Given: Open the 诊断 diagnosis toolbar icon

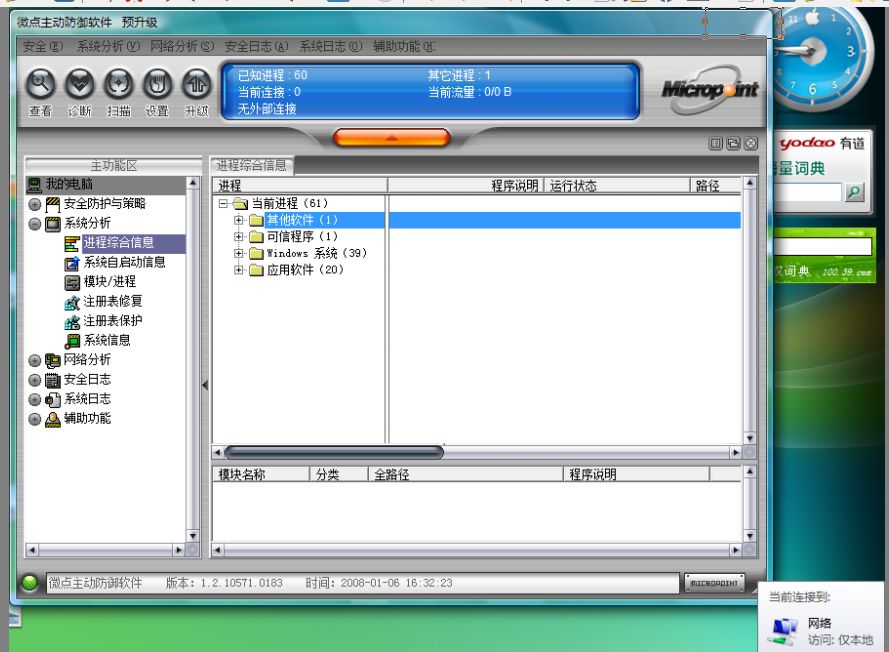Looking at the screenshot, I should tap(80, 84).
